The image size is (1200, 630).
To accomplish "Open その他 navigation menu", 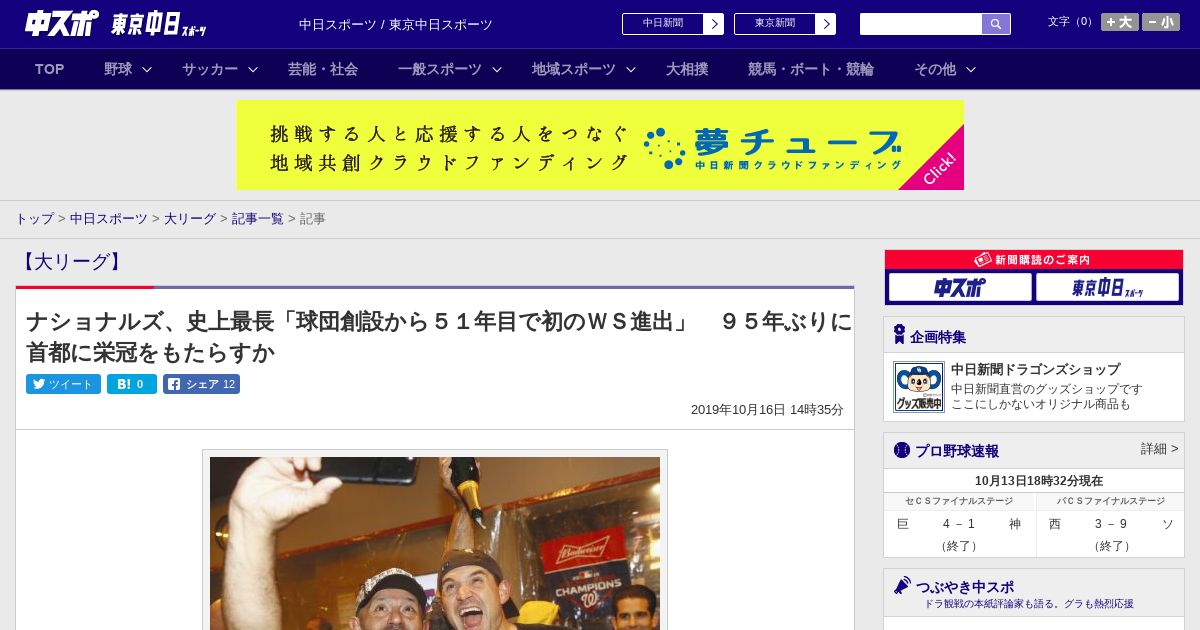I will coord(935,69).
